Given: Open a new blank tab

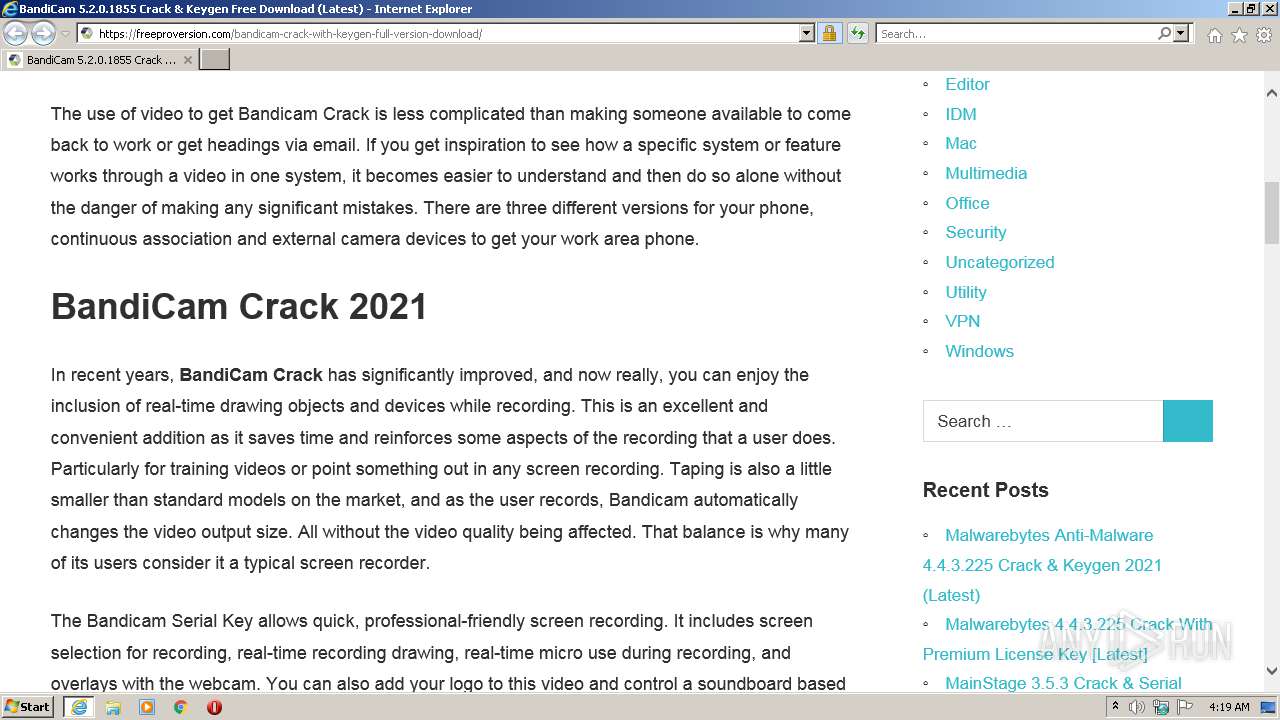Looking at the screenshot, I should click(x=215, y=60).
